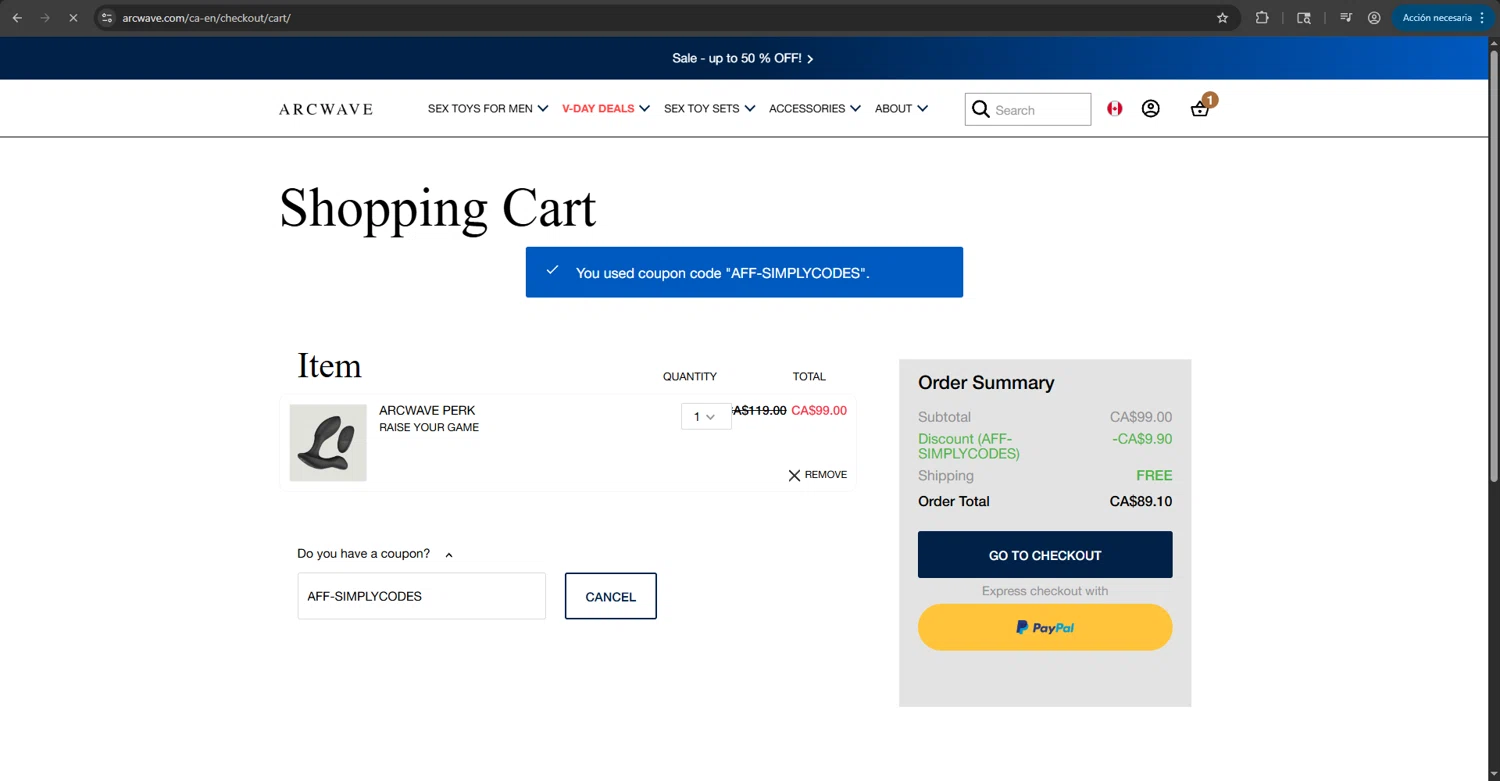The width and height of the screenshot is (1500, 781).
Task: Open the media controls icon in the browser toolbar
Action: [x=1346, y=18]
